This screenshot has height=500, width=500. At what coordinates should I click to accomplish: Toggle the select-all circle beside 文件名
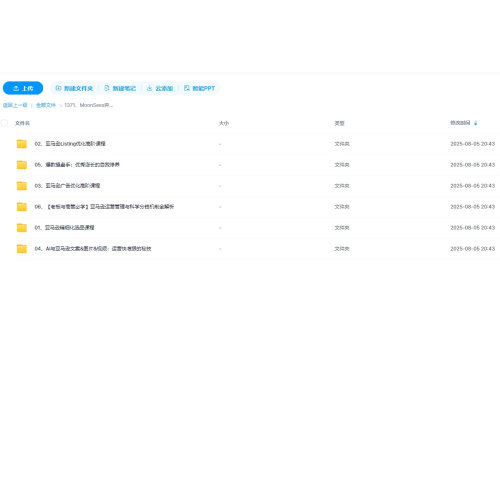[4, 123]
